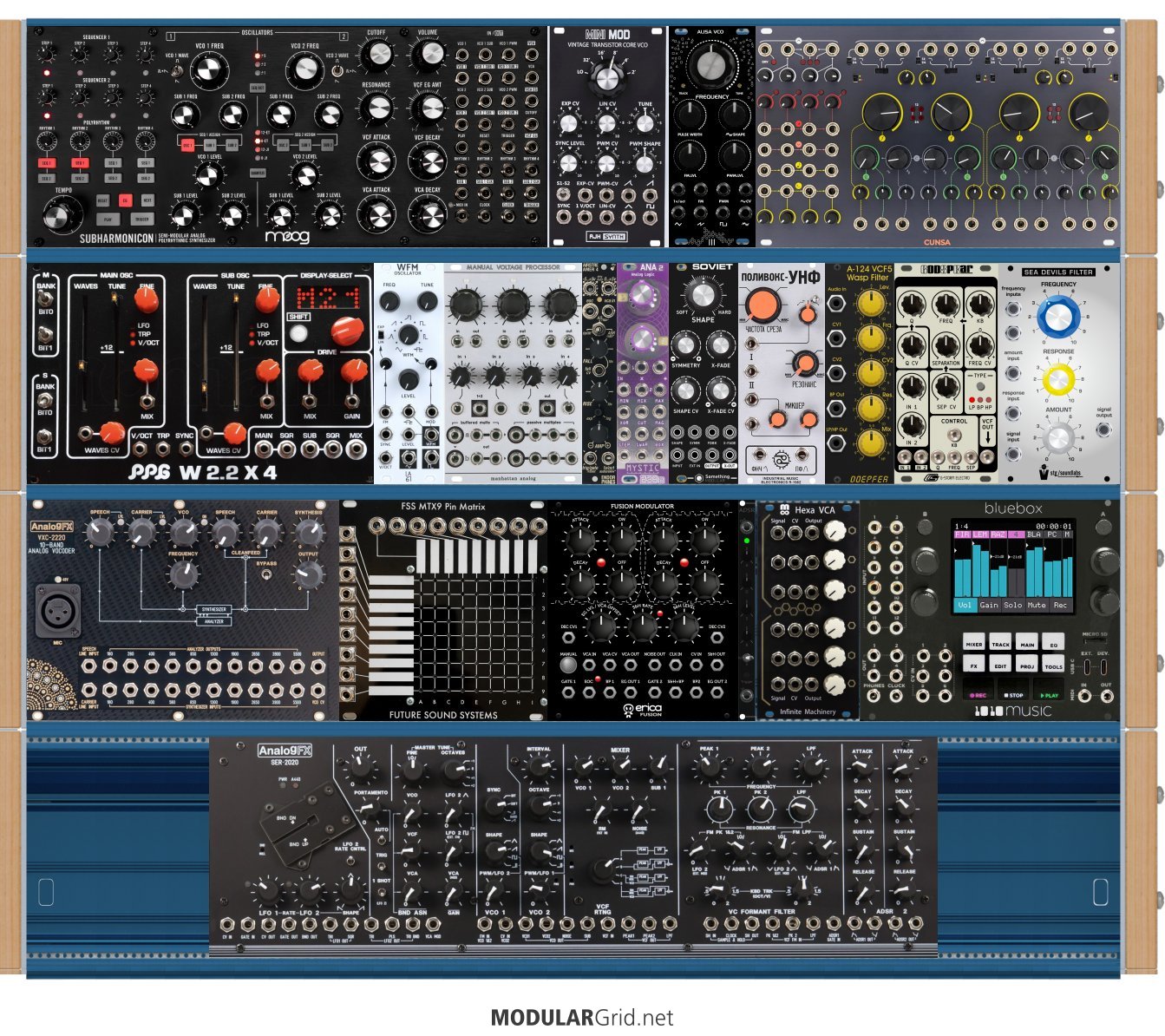The height and width of the screenshot is (1036, 1165).
Task: Click the large orange cutoff knob on Polivoks filter
Action: click(762, 305)
